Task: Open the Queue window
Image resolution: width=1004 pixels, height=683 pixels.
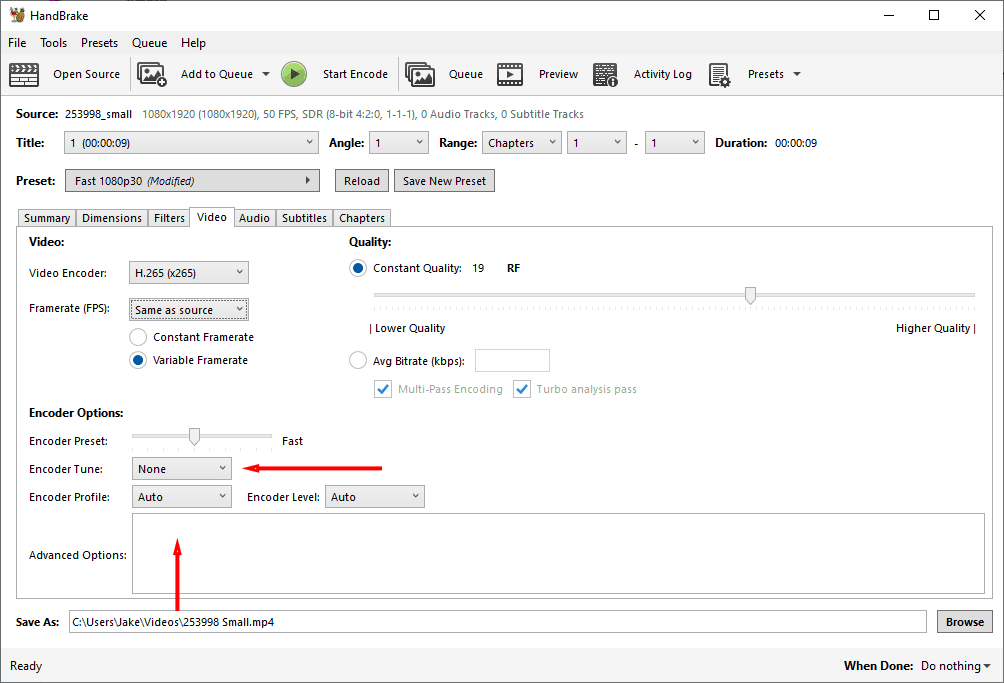Action: pyautogui.click(x=420, y=74)
